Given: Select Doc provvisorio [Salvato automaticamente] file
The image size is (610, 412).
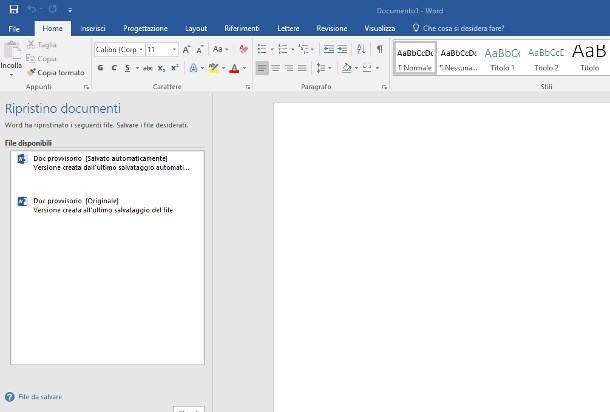Looking at the screenshot, I should 107,163.
